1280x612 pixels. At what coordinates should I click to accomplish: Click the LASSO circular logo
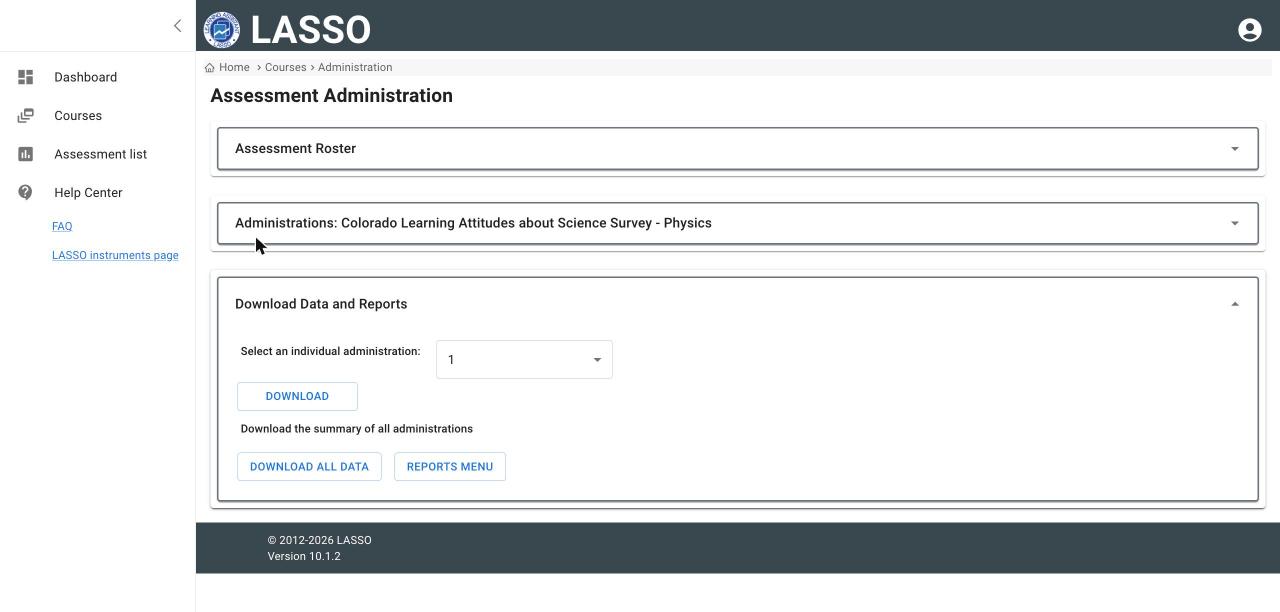[x=221, y=30]
